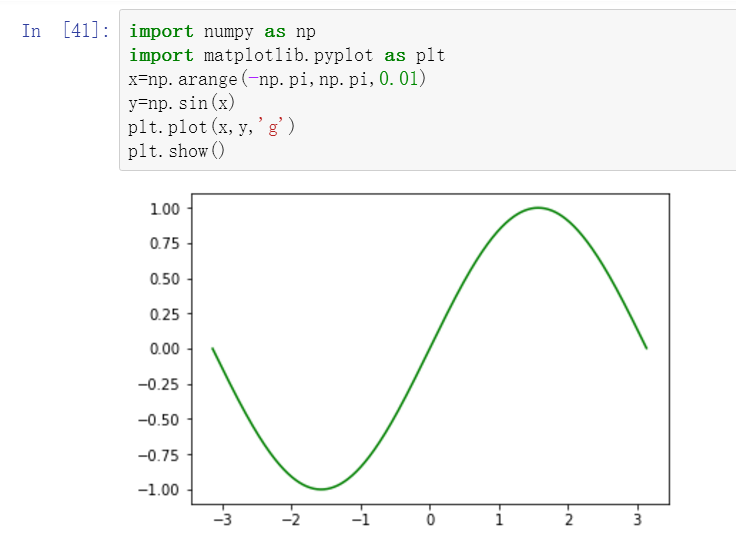The height and width of the screenshot is (547, 743).
Task: Click the red 'g' color string in code
Action: click(273, 127)
